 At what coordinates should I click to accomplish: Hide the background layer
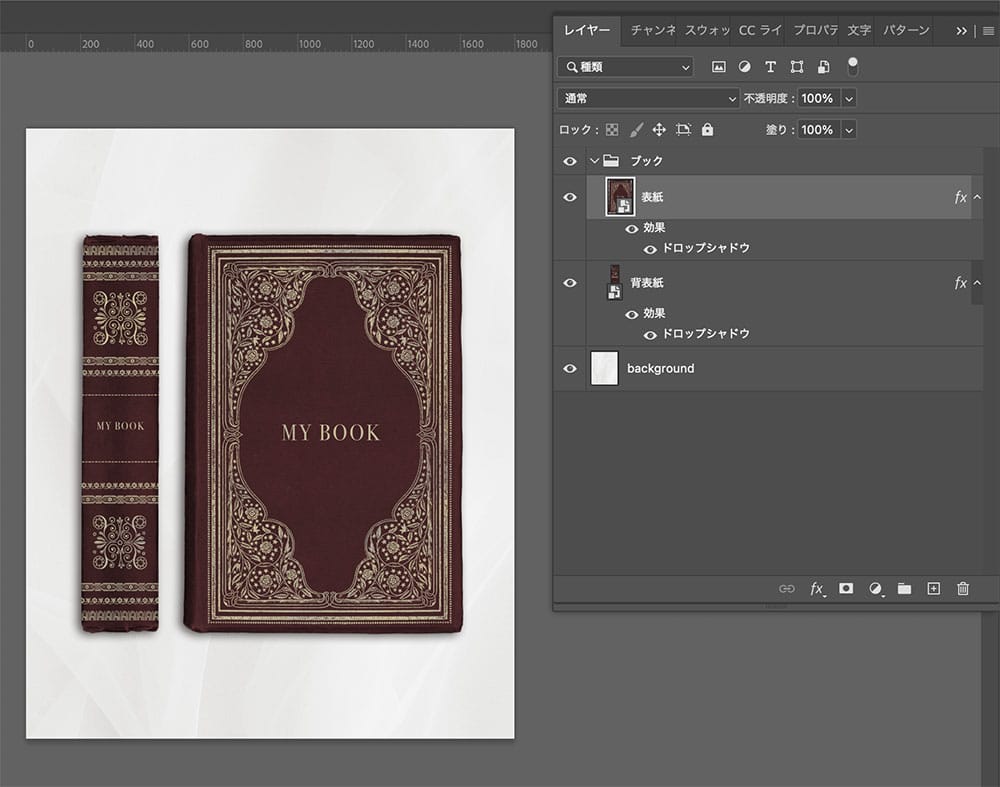[570, 368]
